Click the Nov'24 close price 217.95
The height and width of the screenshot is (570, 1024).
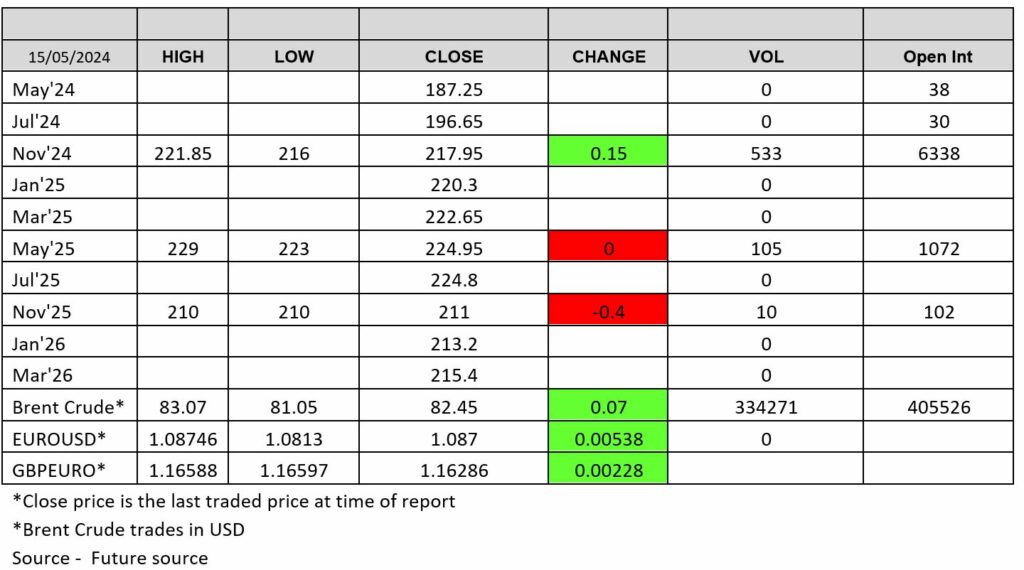point(454,154)
